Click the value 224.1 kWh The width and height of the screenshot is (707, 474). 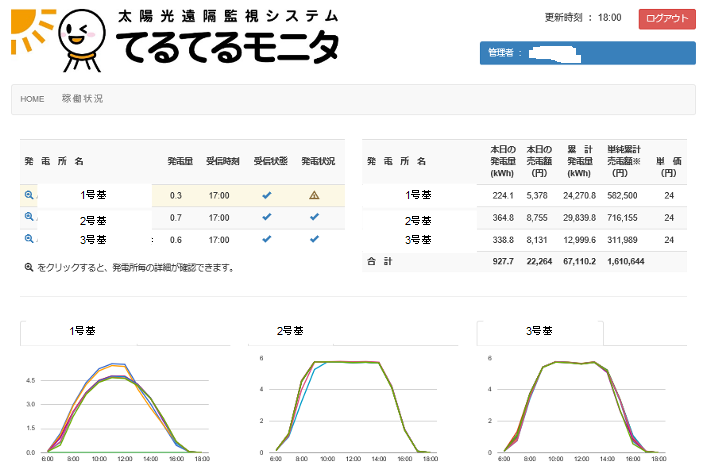pyautogui.click(x=503, y=196)
